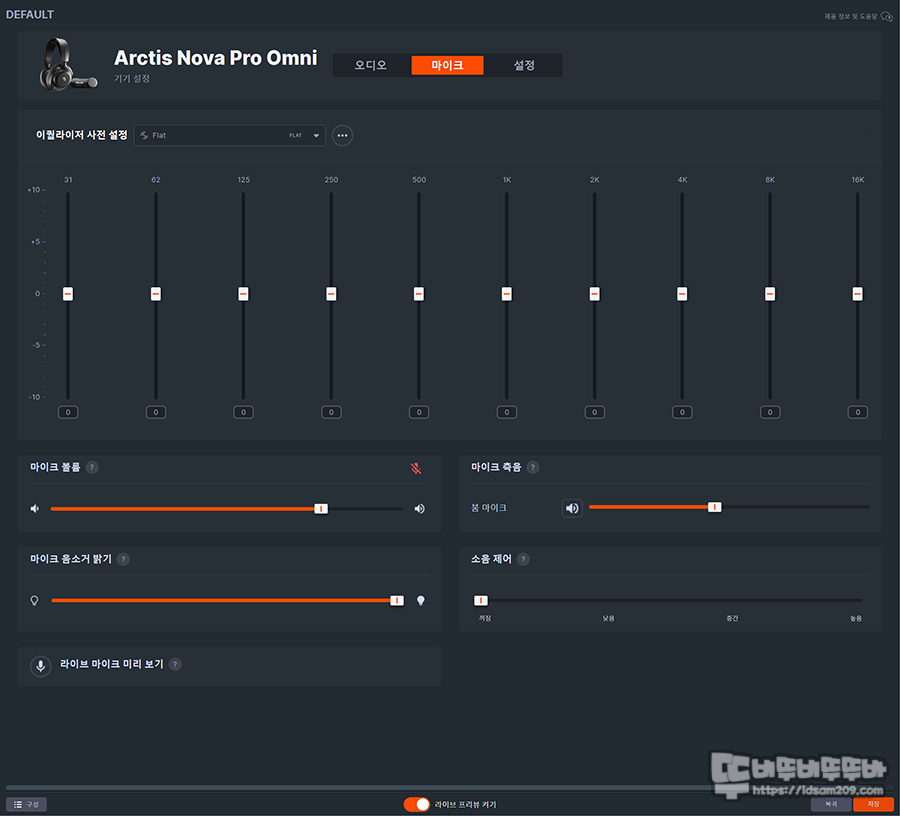Click the 16K equalizer slider handle
Image resolution: width=900 pixels, height=816 pixels.
point(858,294)
